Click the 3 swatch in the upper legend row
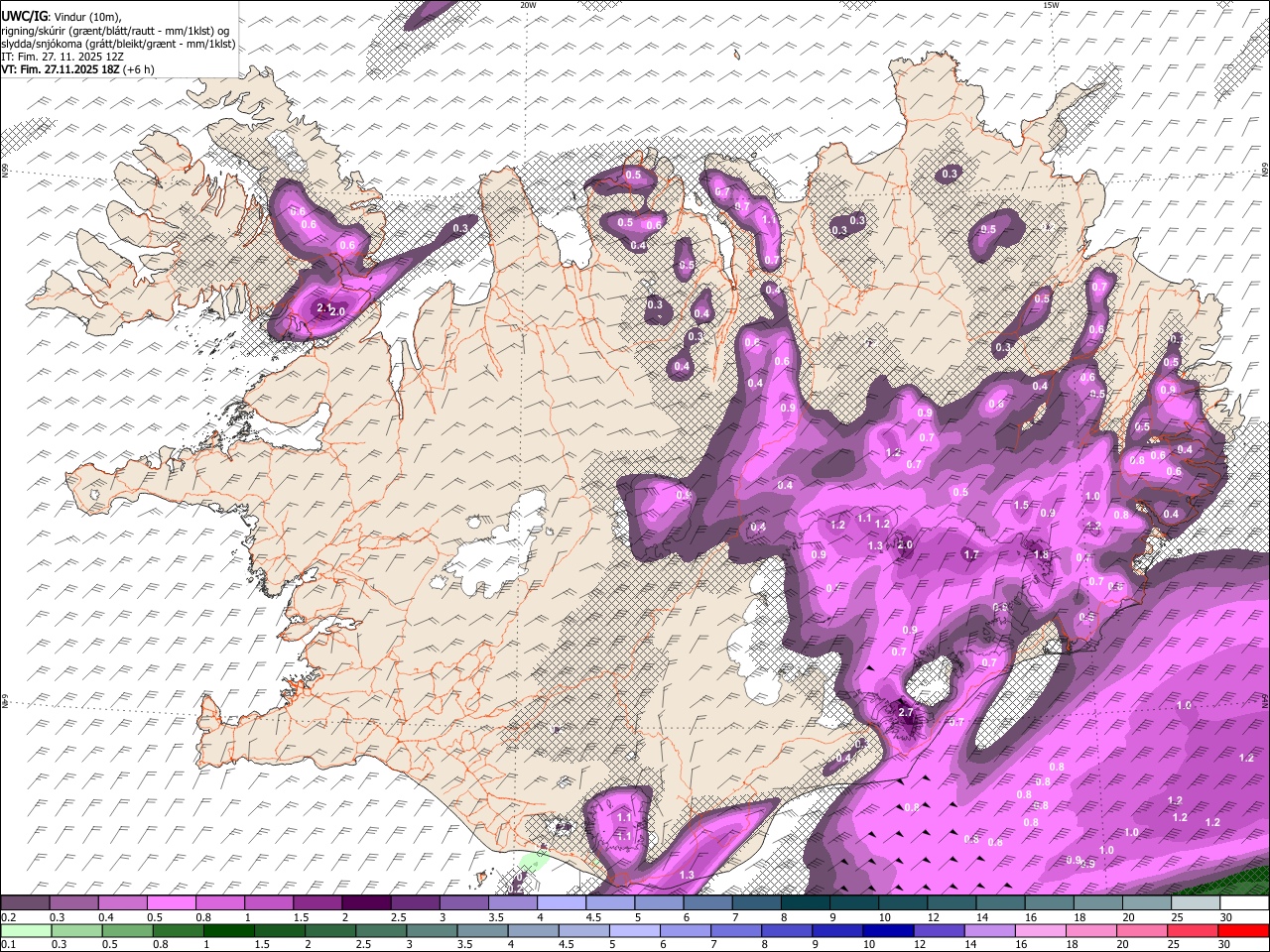1270x952 pixels. click(462, 903)
